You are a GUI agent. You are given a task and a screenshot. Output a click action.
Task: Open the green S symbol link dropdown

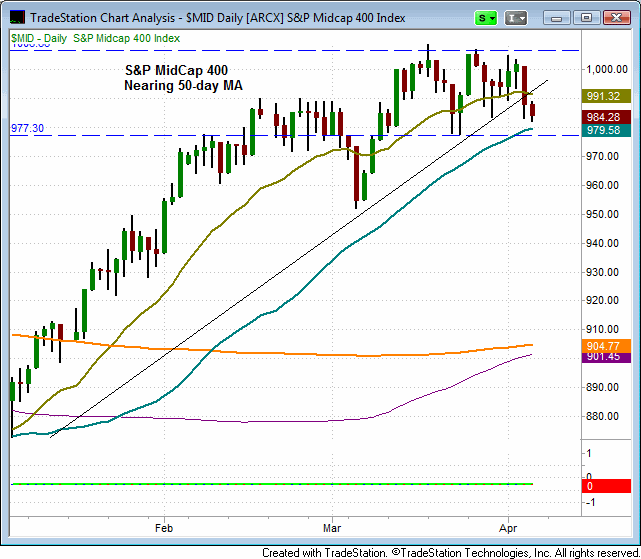[x=488, y=18]
